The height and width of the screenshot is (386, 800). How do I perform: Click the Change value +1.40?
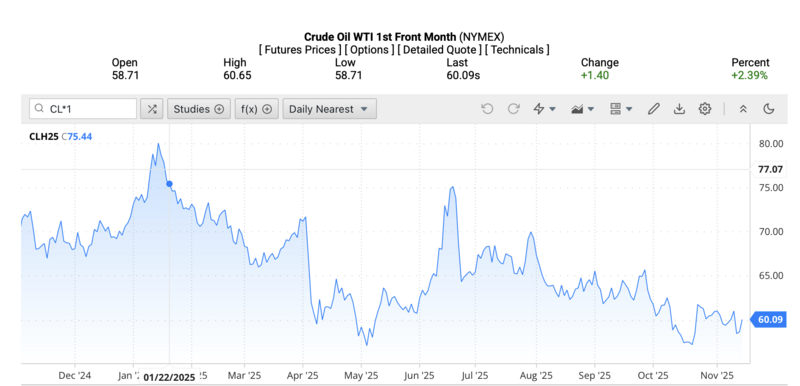pyautogui.click(x=594, y=76)
